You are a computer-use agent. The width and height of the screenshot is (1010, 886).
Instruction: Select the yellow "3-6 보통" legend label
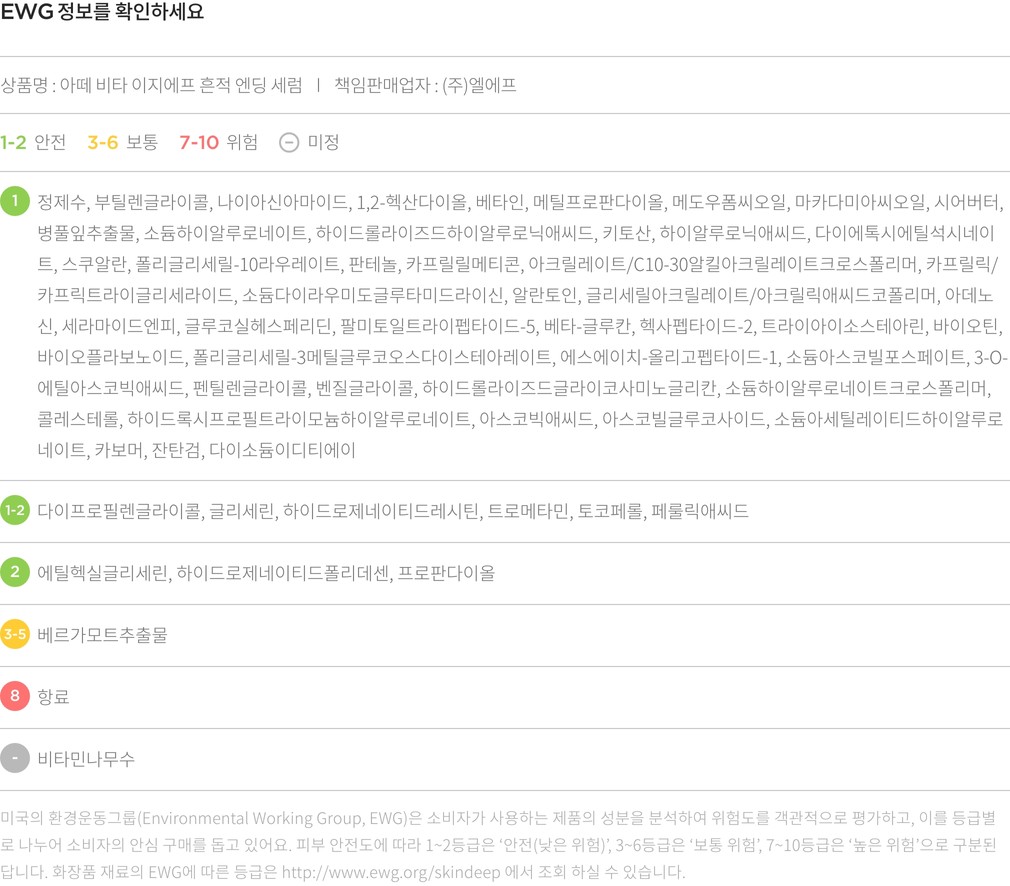tap(122, 142)
